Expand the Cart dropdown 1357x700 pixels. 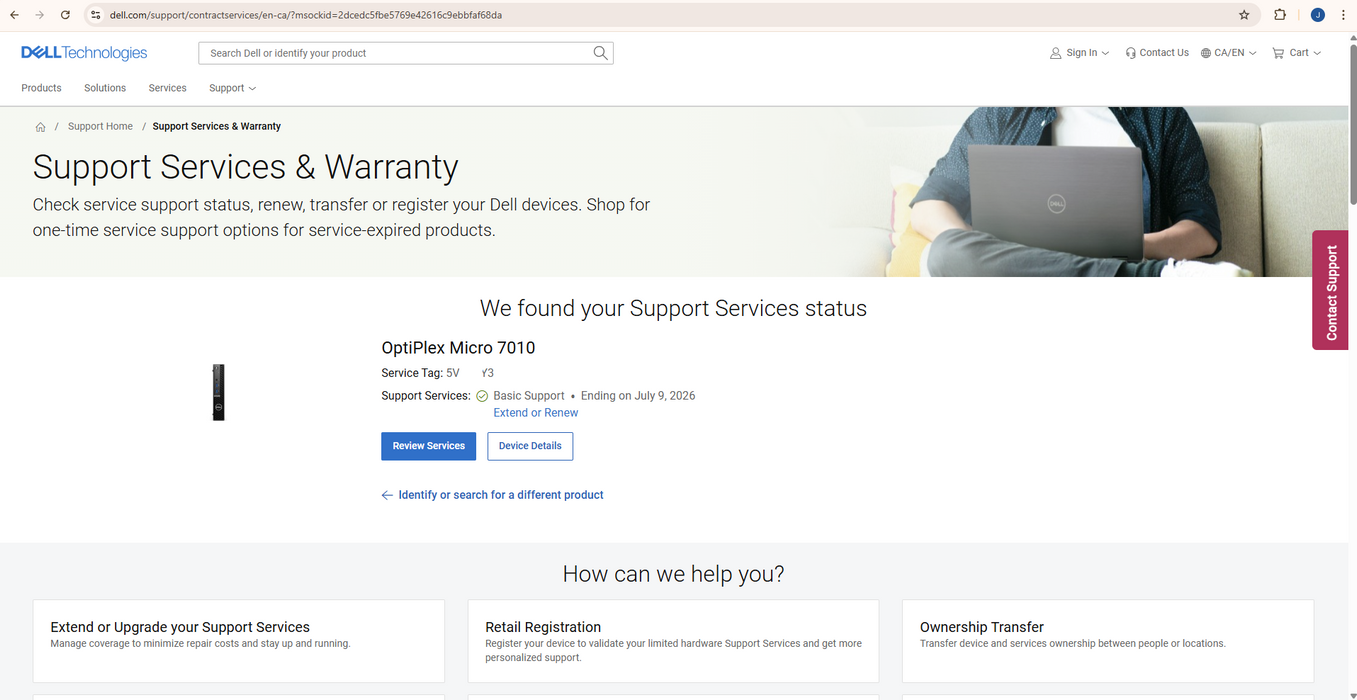tap(1296, 53)
